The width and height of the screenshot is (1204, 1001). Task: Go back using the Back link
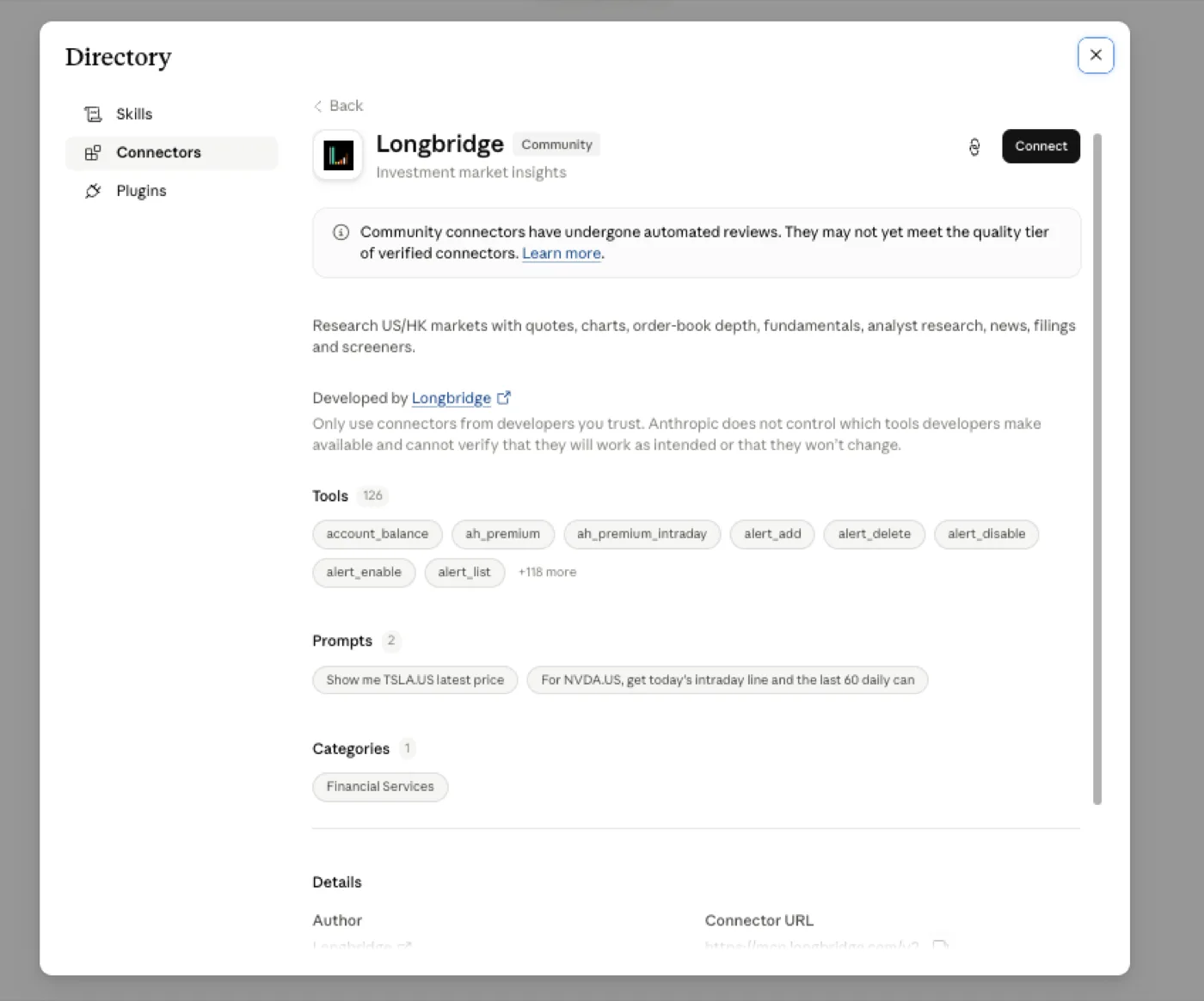click(338, 106)
